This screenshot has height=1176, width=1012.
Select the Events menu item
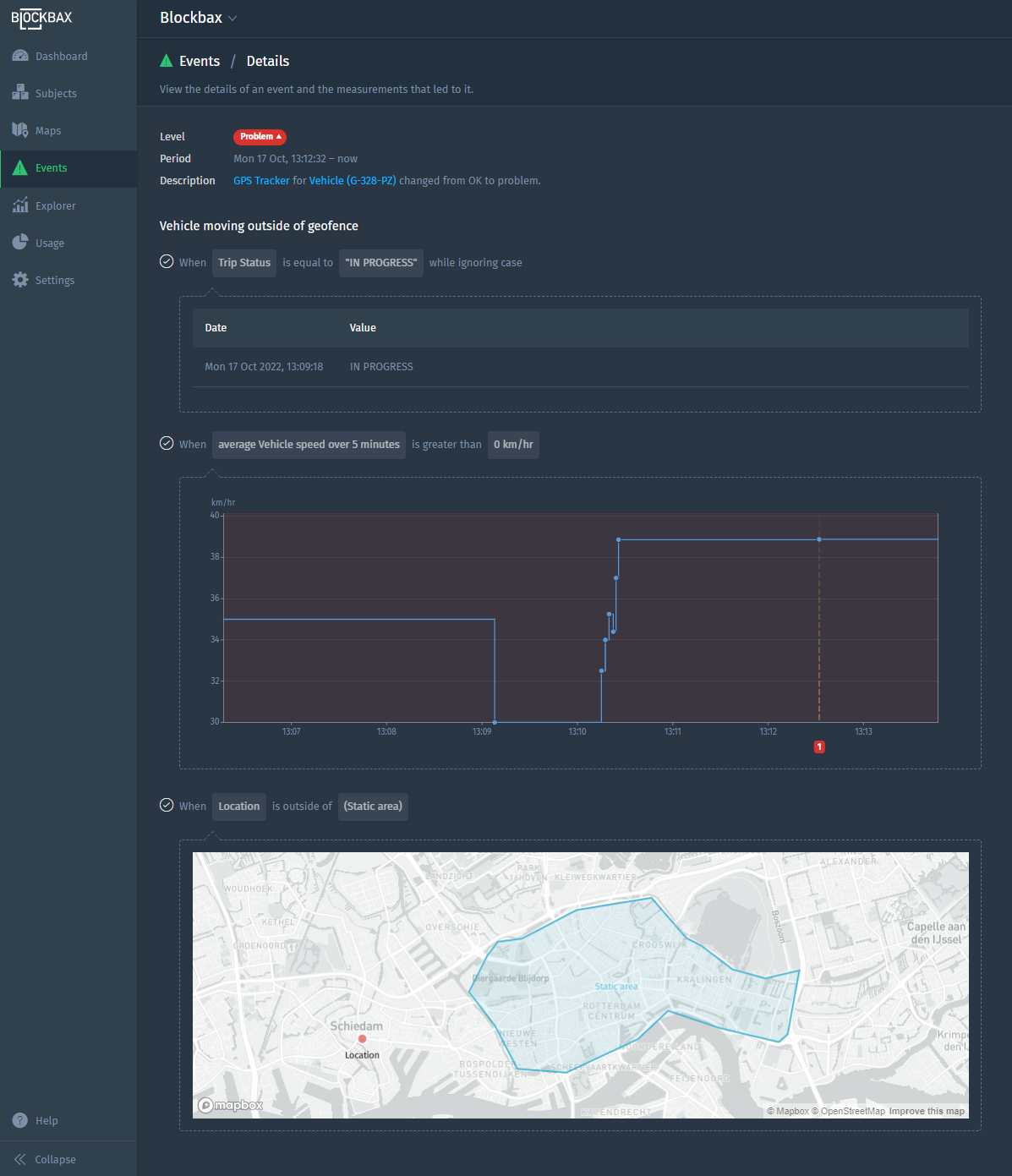51,168
